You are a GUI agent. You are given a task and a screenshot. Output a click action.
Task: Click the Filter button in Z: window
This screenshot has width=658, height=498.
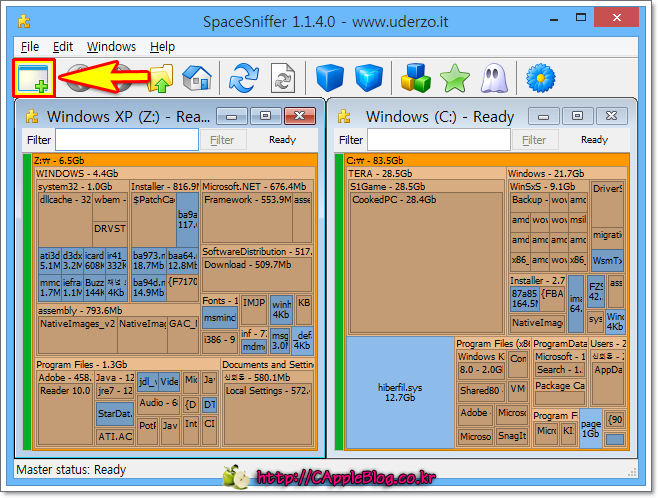(x=222, y=140)
